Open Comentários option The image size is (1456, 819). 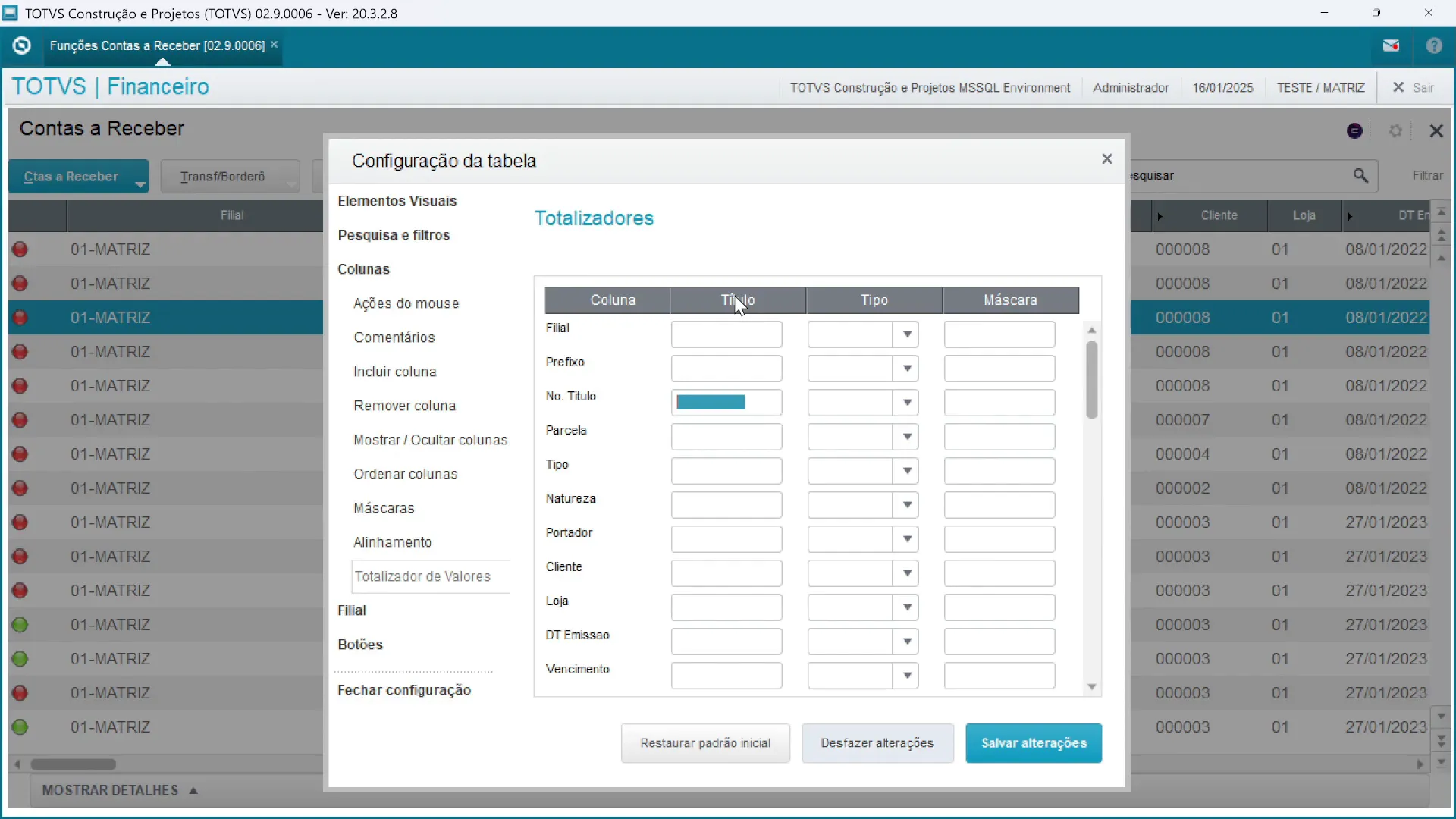[x=394, y=337]
